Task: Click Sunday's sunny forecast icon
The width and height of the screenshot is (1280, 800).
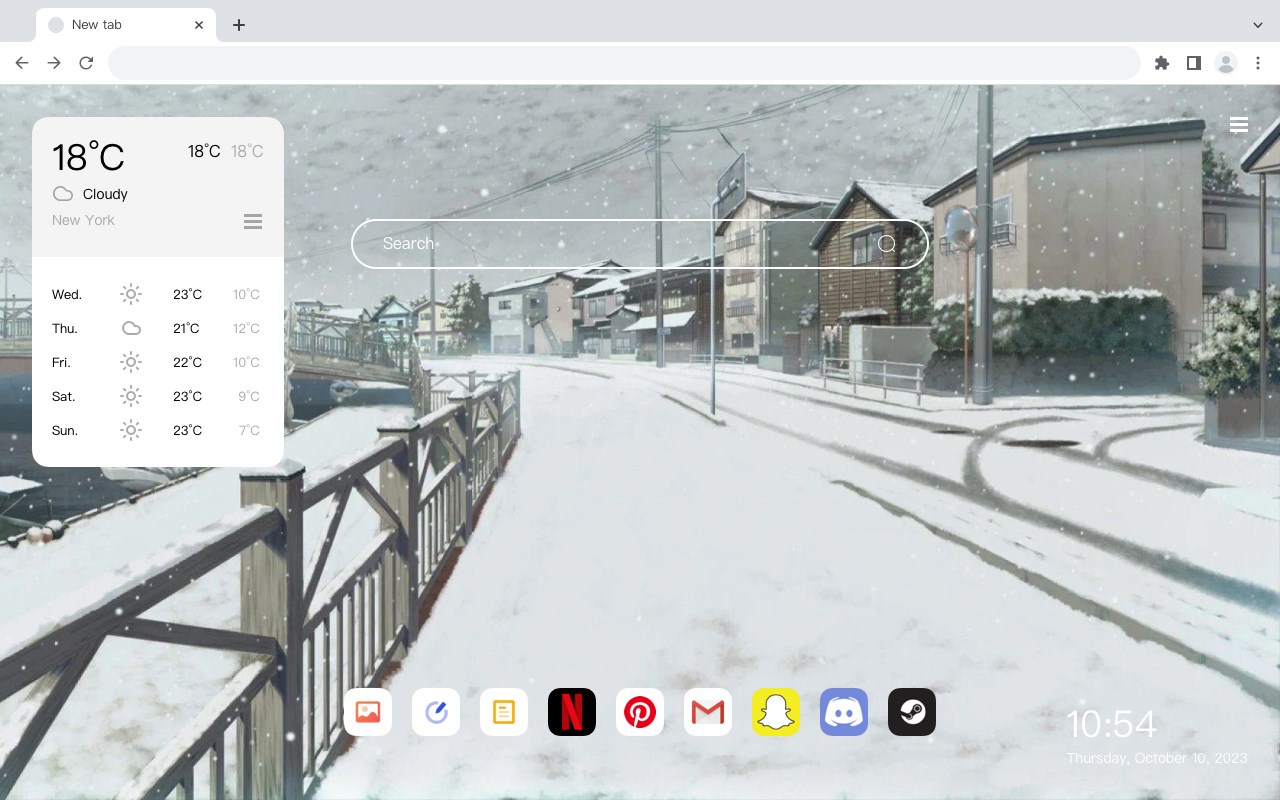Action: (131, 430)
